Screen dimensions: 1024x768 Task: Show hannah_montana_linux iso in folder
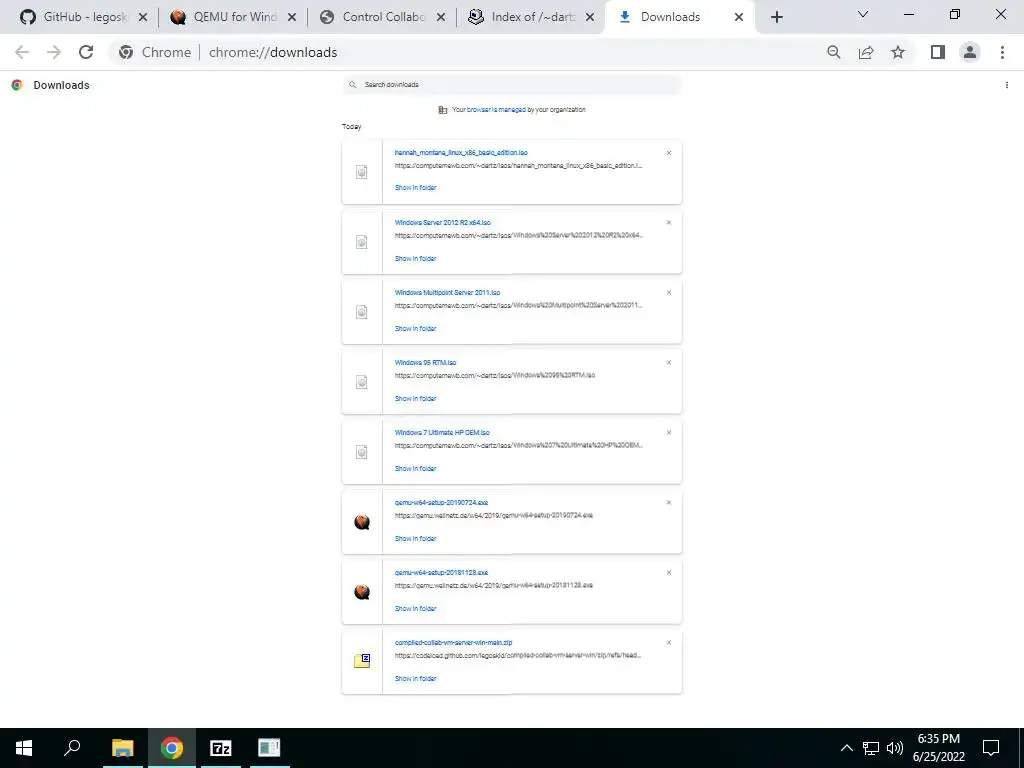pyautogui.click(x=415, y=187)
